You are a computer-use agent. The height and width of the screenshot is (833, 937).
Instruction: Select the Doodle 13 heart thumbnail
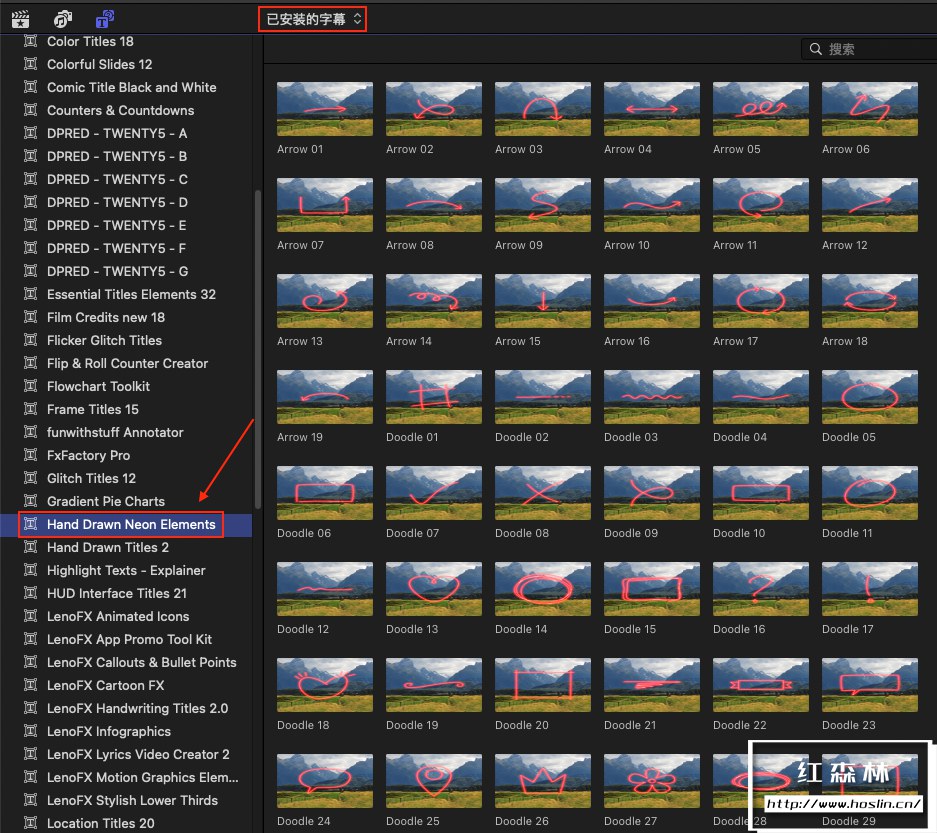[434, 589]
